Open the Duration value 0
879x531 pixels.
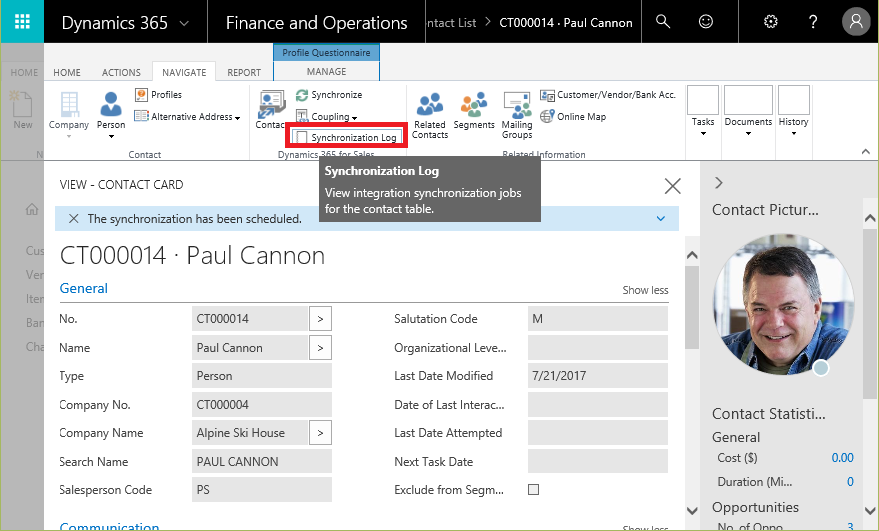pos(850,482)
